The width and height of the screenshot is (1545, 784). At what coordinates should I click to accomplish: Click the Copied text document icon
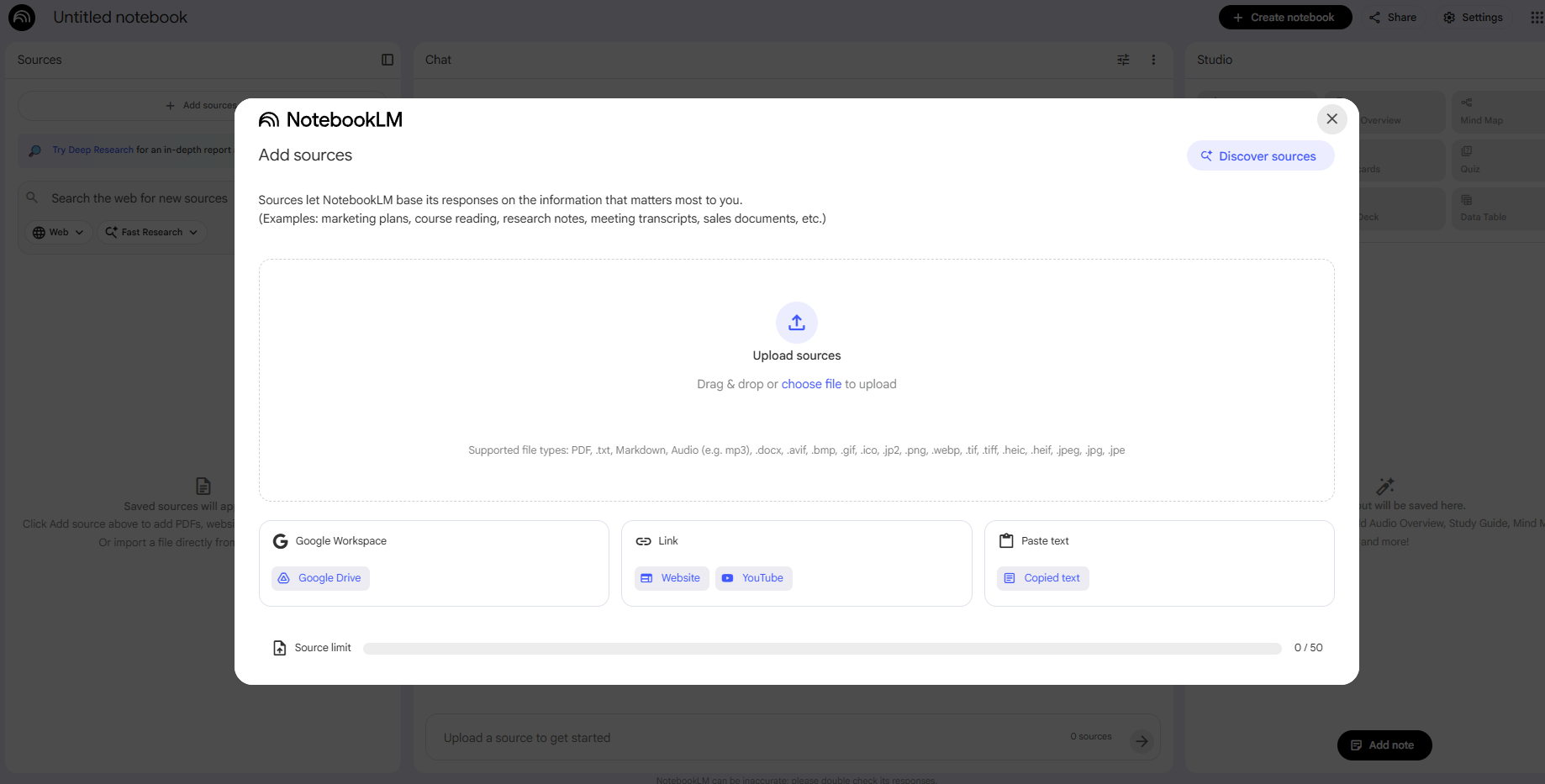[1010, 578]
